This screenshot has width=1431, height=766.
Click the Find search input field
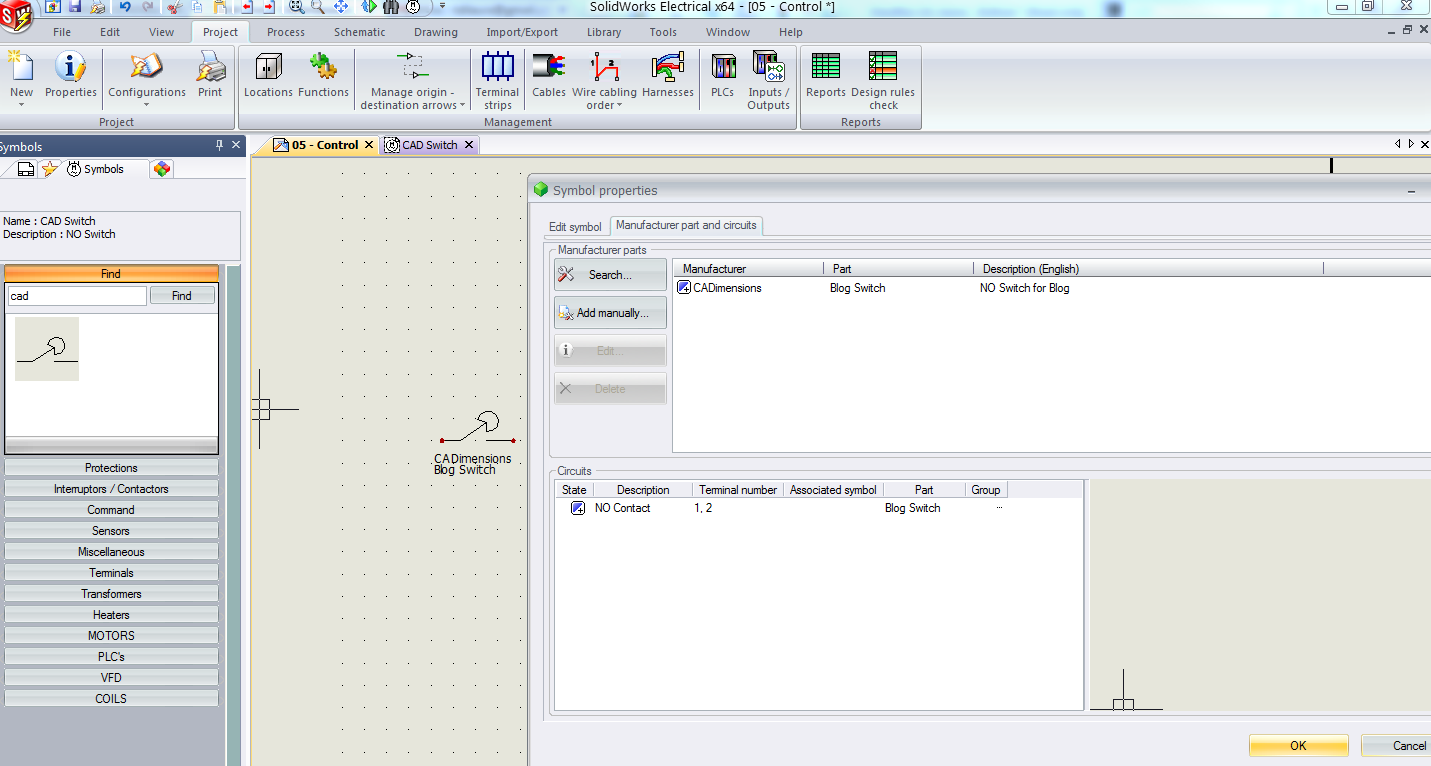(x=77, y=296)
